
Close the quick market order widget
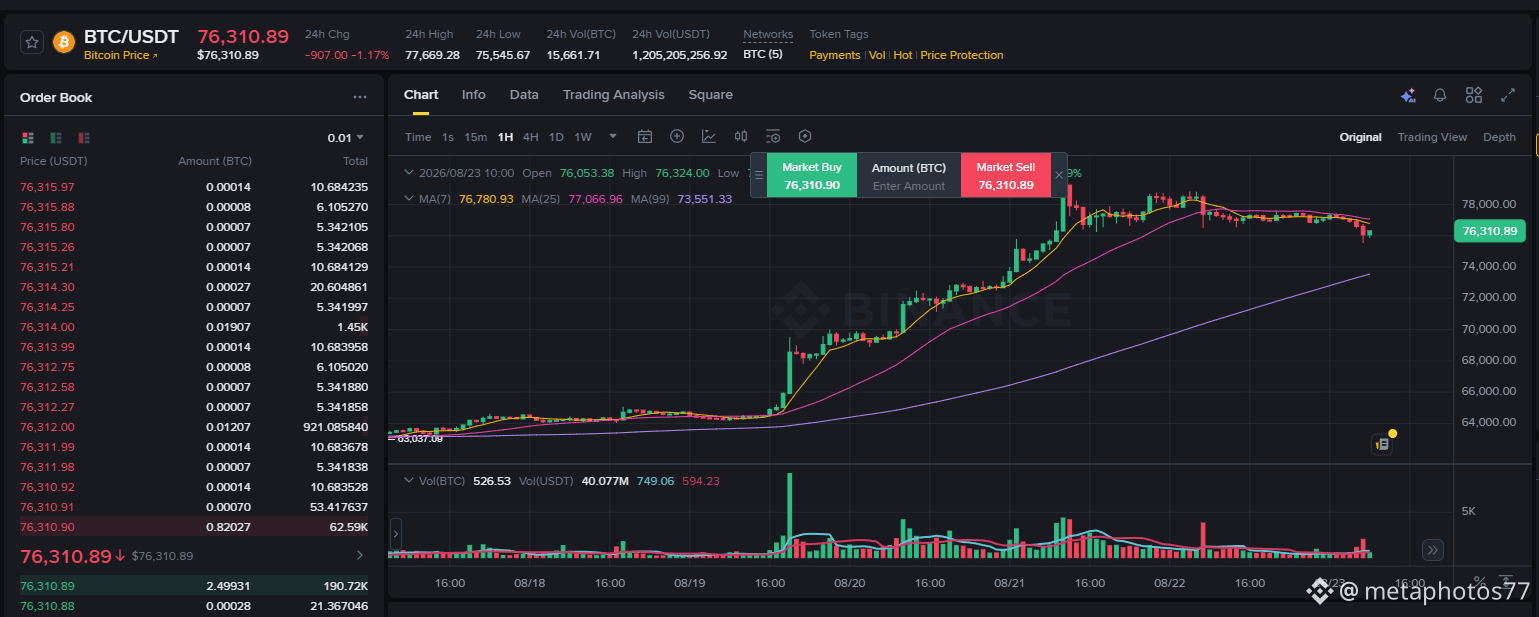pos(1059,175)
